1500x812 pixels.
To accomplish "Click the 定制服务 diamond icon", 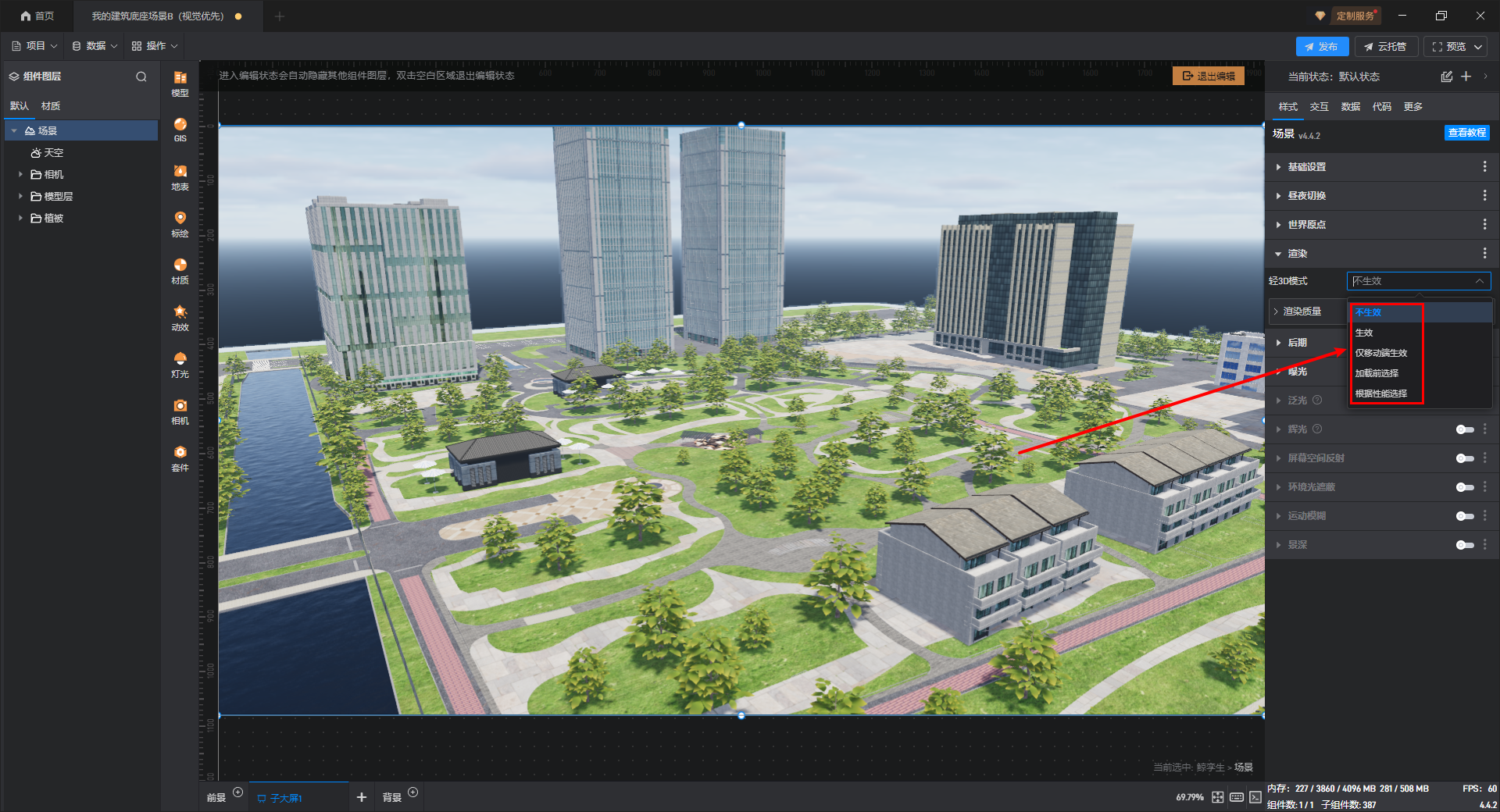I will click(x=1320, y=16).
